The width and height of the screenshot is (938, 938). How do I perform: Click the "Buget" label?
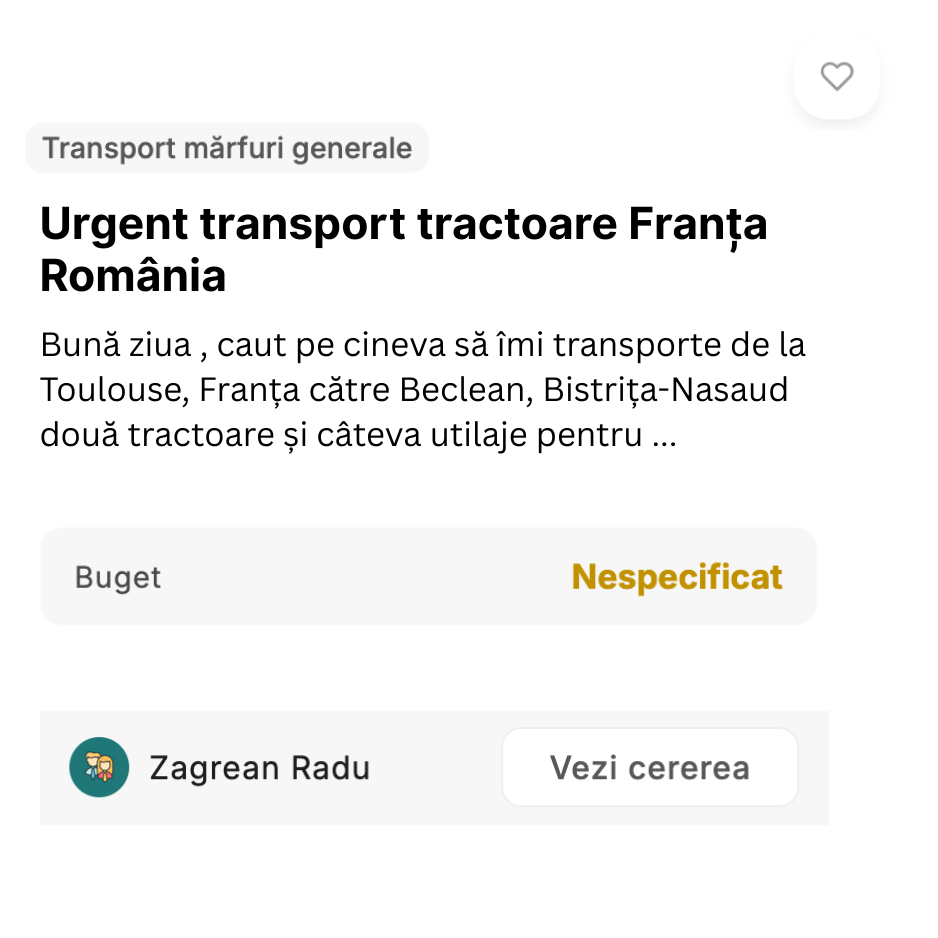[x=118, y=578]
